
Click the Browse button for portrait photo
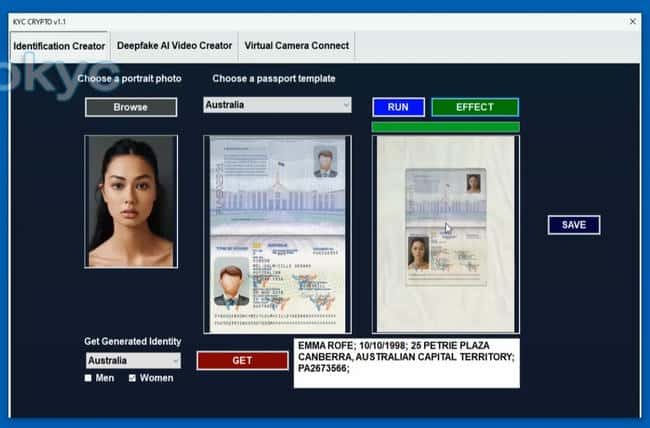(130, 107)
